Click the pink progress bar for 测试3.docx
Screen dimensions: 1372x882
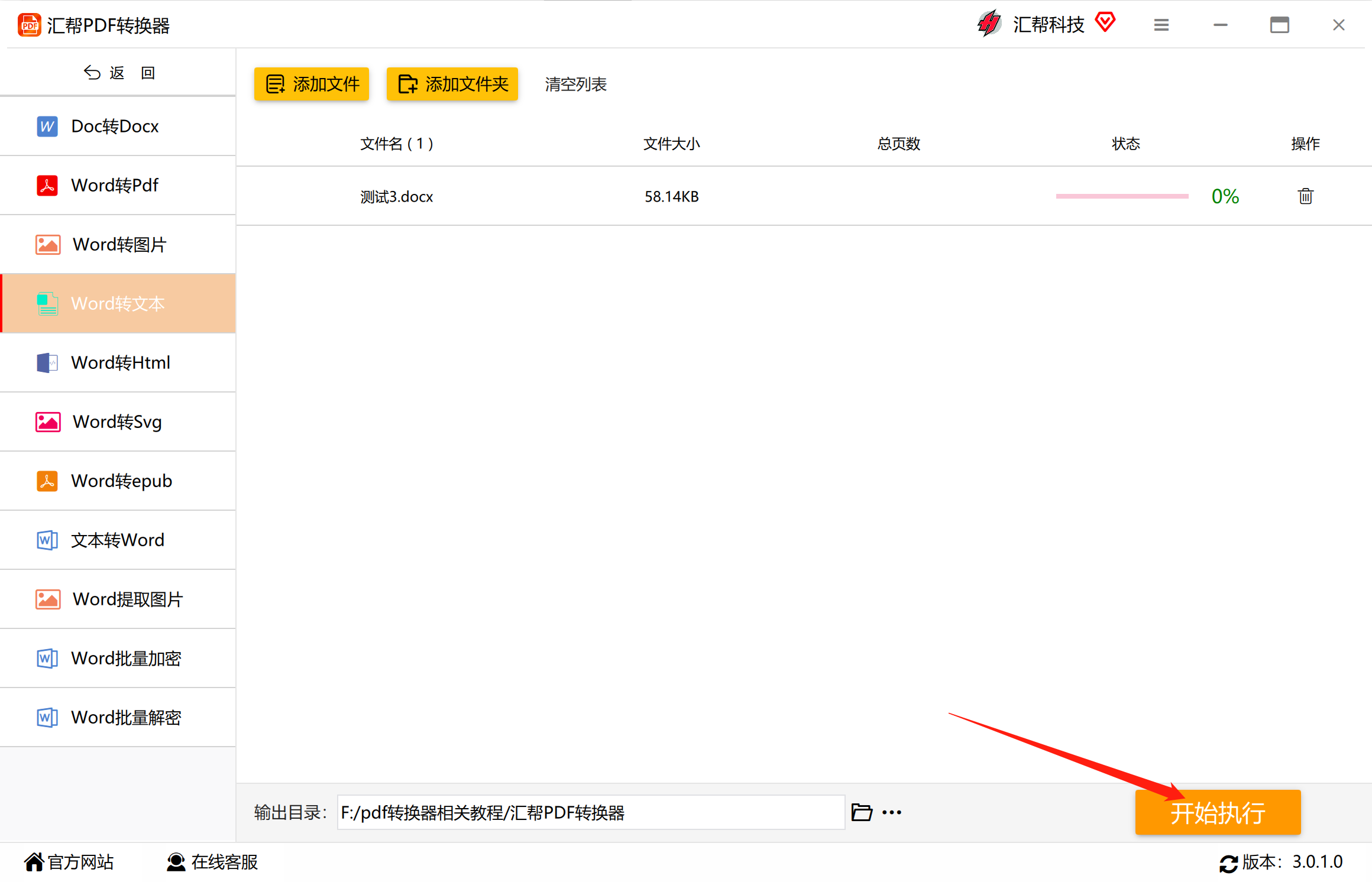click(x=1122, y=196)
